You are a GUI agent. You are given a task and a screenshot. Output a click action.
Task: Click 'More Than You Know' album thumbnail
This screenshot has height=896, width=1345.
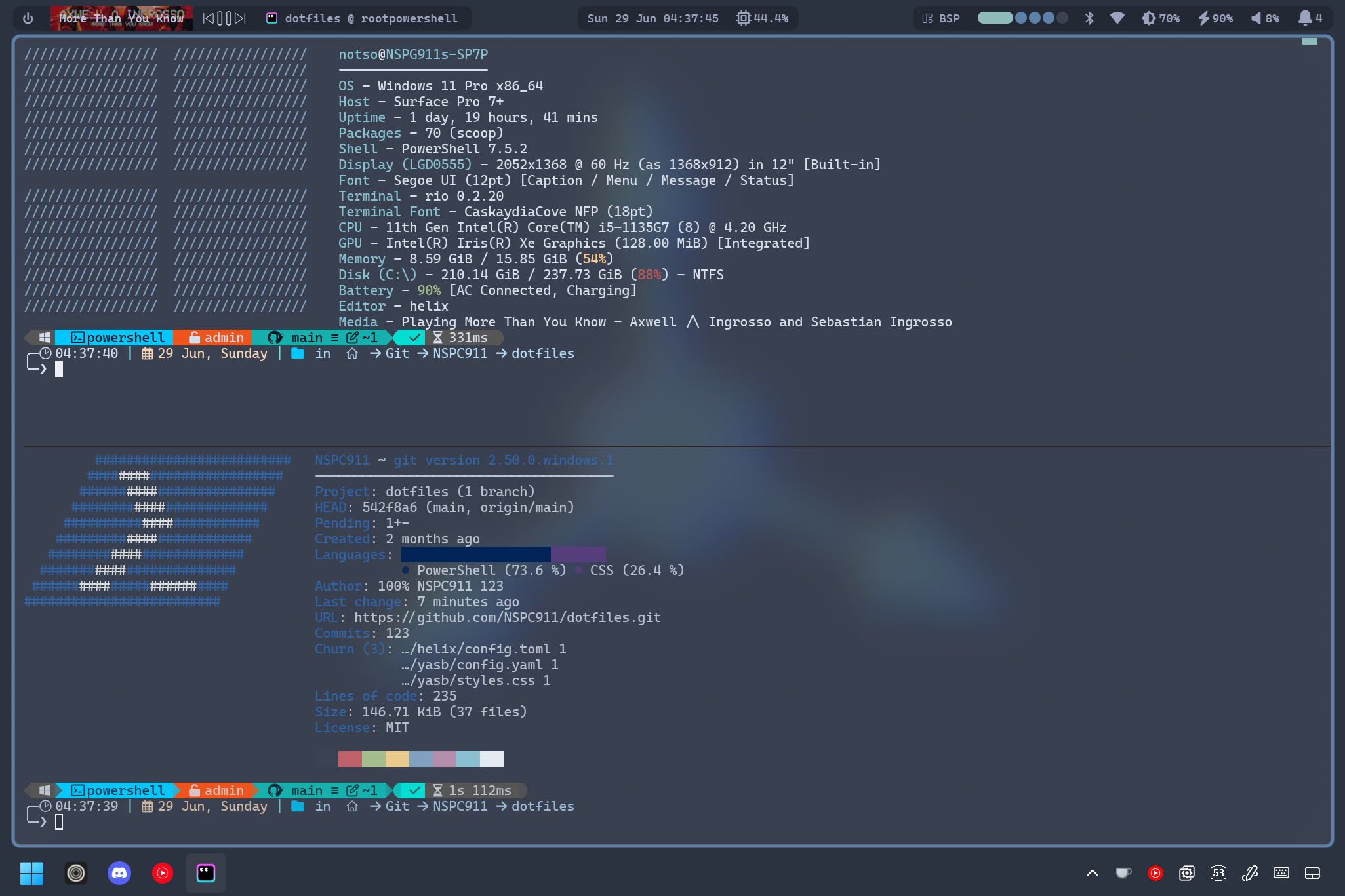pyautogui.click(x=121, y=18)
